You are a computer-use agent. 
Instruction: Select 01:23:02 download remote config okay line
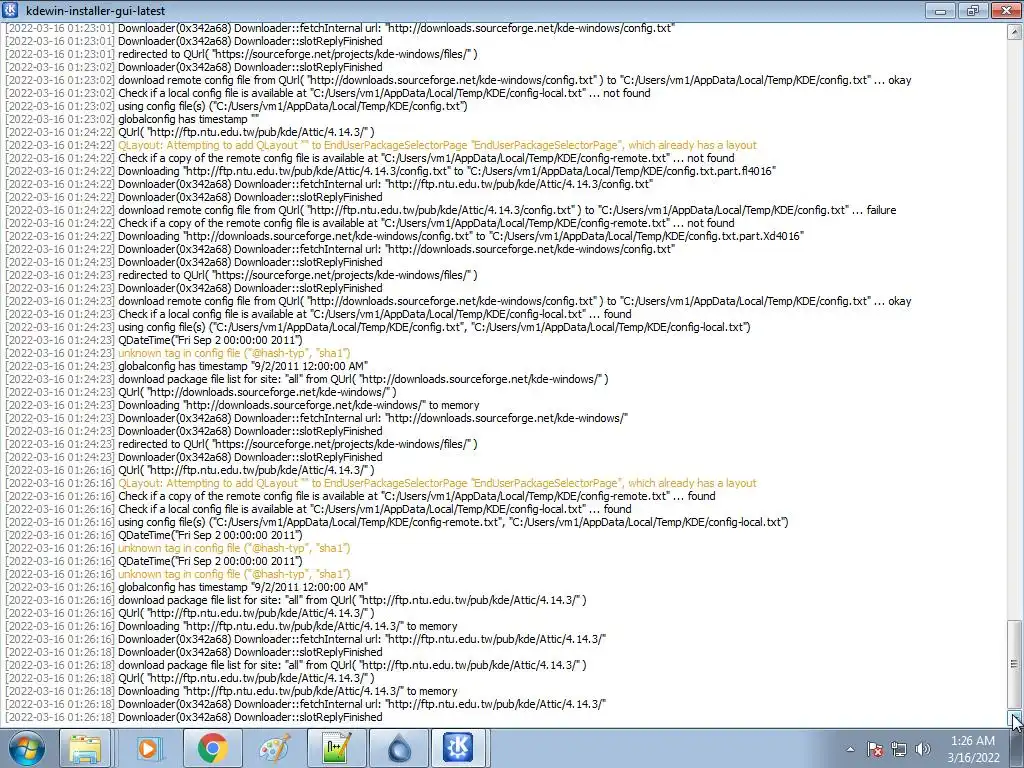pos(458,80)
